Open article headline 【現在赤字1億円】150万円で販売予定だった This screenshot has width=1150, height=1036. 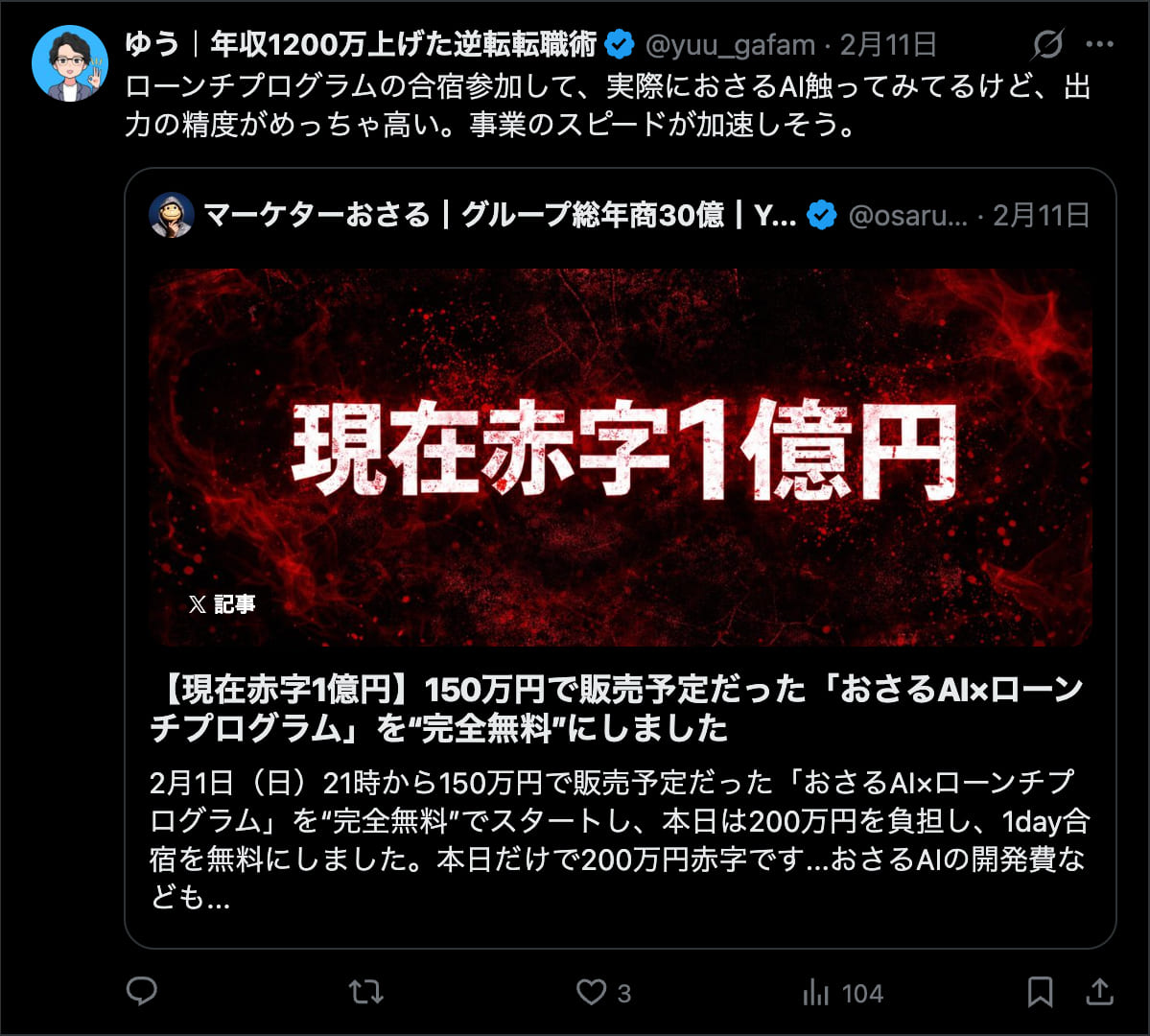tap(616, 709)
